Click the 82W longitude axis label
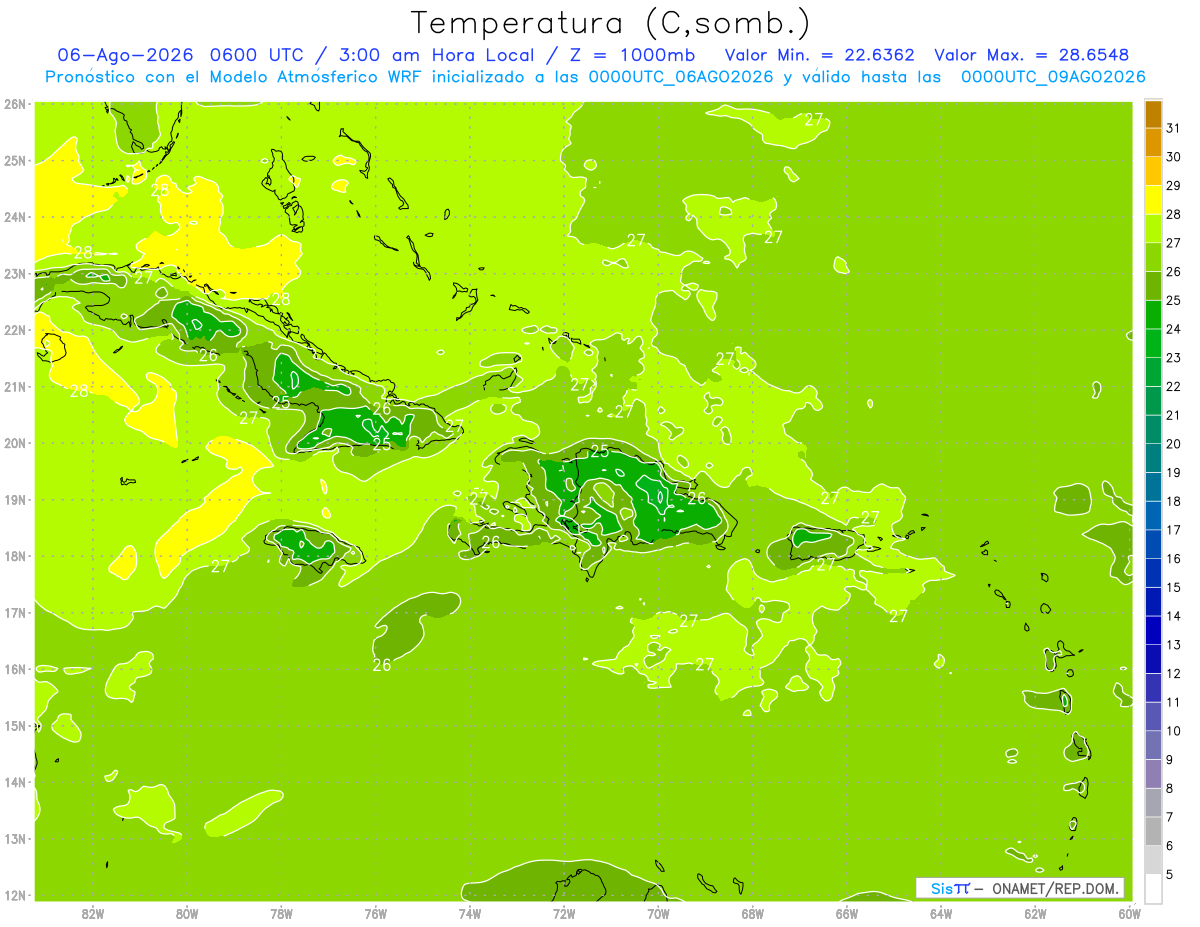The image size is (1200, 927). click(92, 913)
